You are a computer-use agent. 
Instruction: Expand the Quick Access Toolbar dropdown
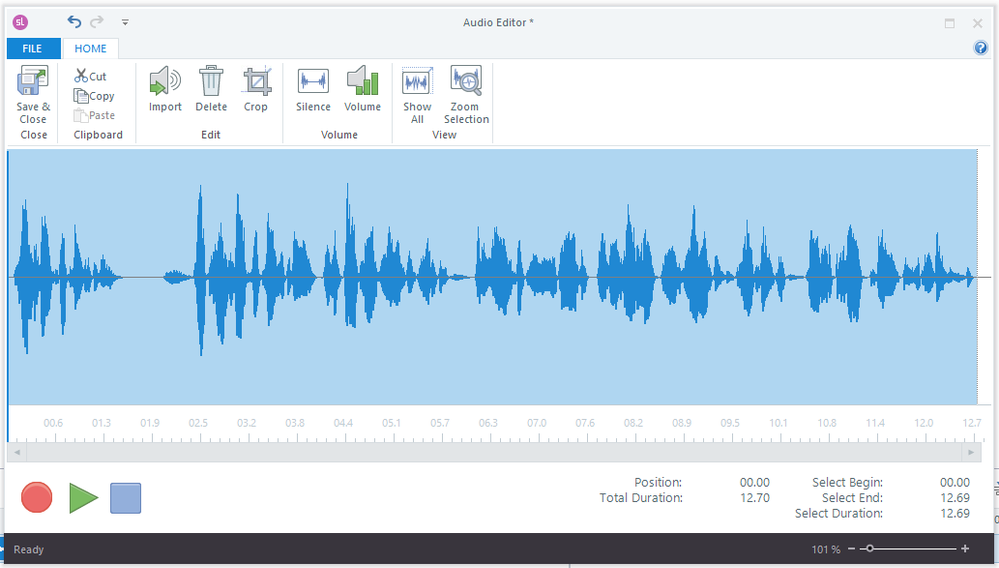click(x=125, y=22)
